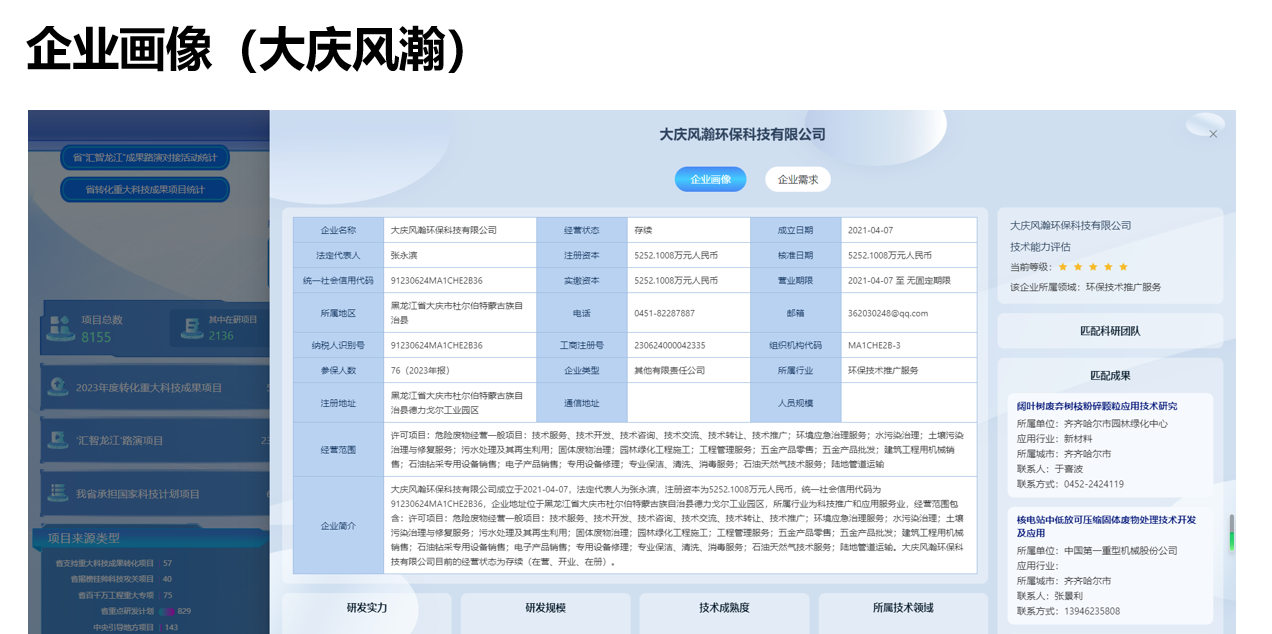Click the empty 通信地址 value cell
The image size is (1272, 634).
tap(688, 403)
